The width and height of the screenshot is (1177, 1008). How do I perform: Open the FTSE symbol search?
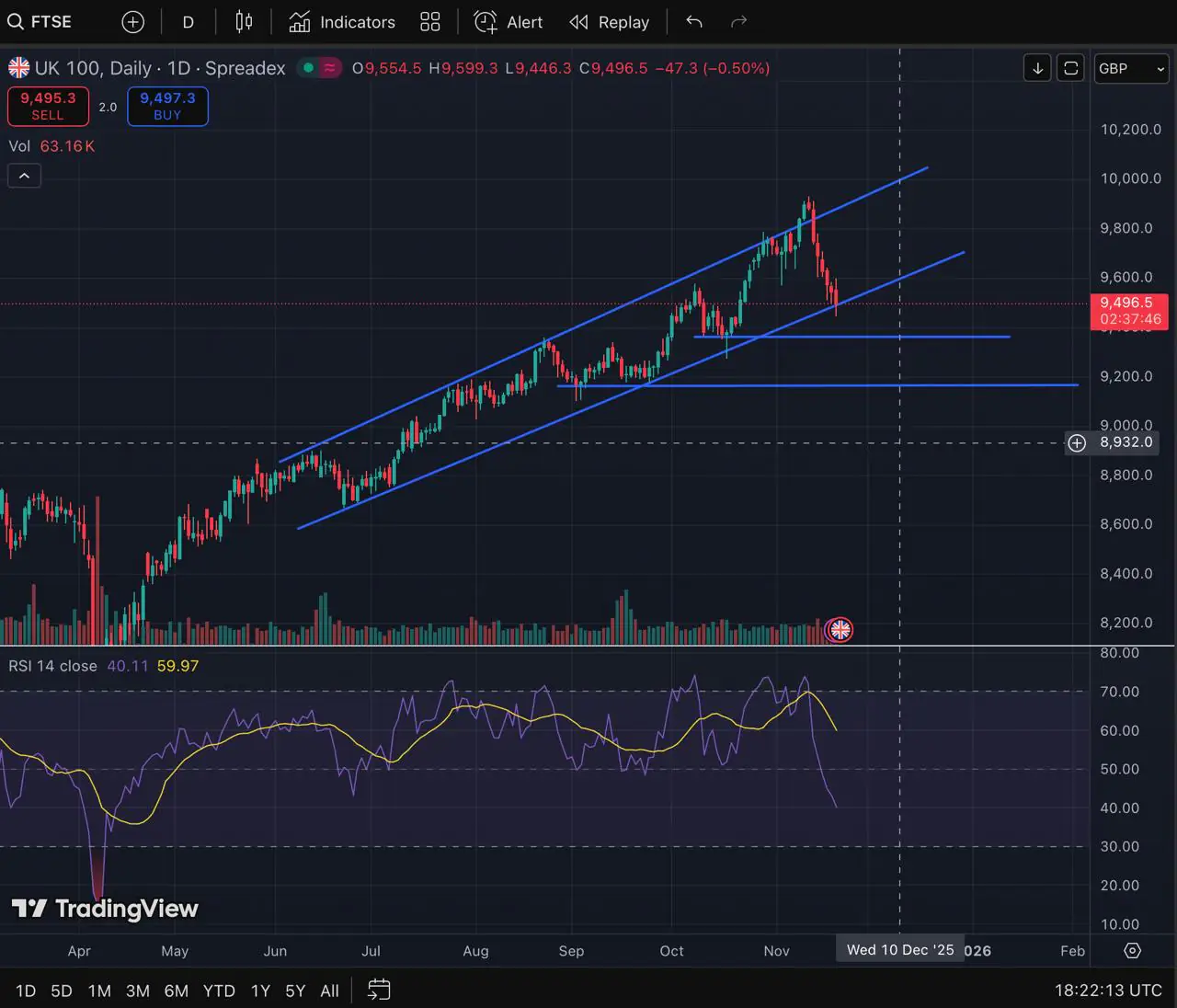pyautogui.click(x=40, y=22)
